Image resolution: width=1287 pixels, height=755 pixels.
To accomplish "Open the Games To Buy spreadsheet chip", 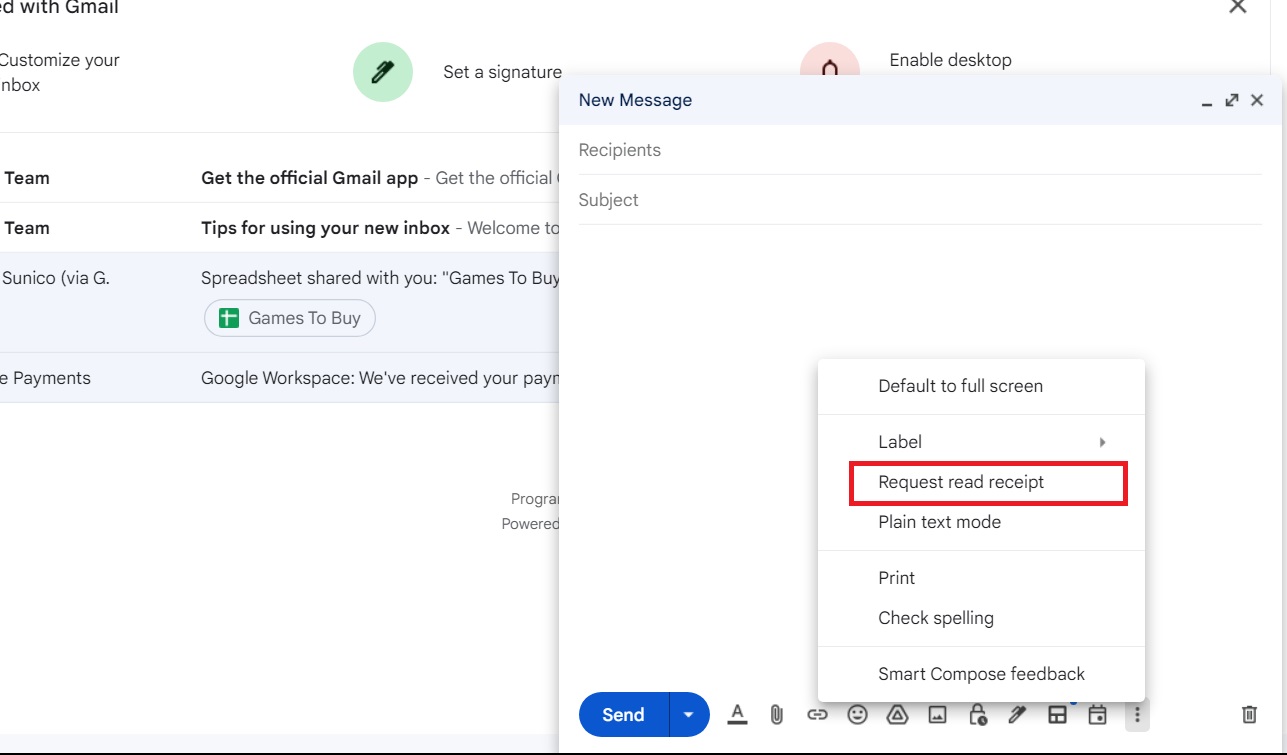I will click(x=290, y=318).
